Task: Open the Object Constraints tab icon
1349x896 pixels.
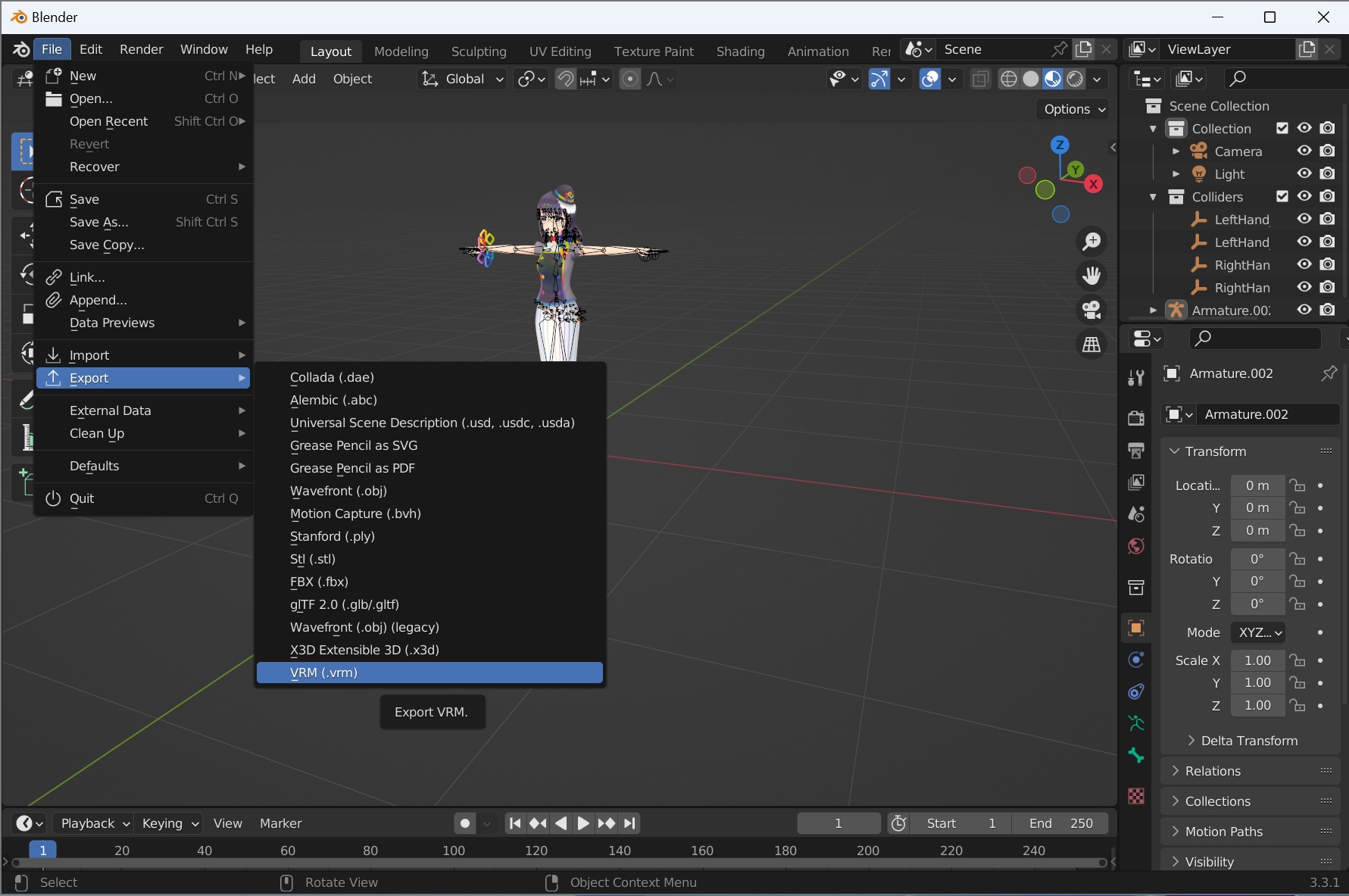Action: coord(1136,692)
